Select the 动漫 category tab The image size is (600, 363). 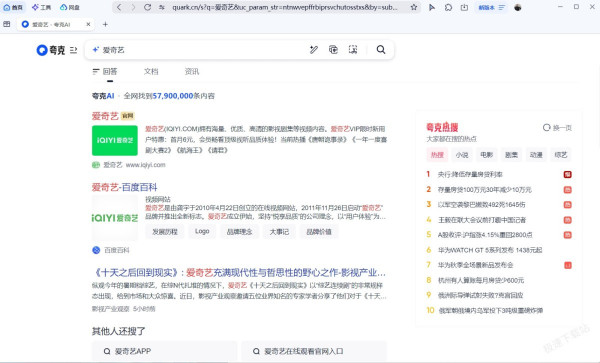click(536, 155)
